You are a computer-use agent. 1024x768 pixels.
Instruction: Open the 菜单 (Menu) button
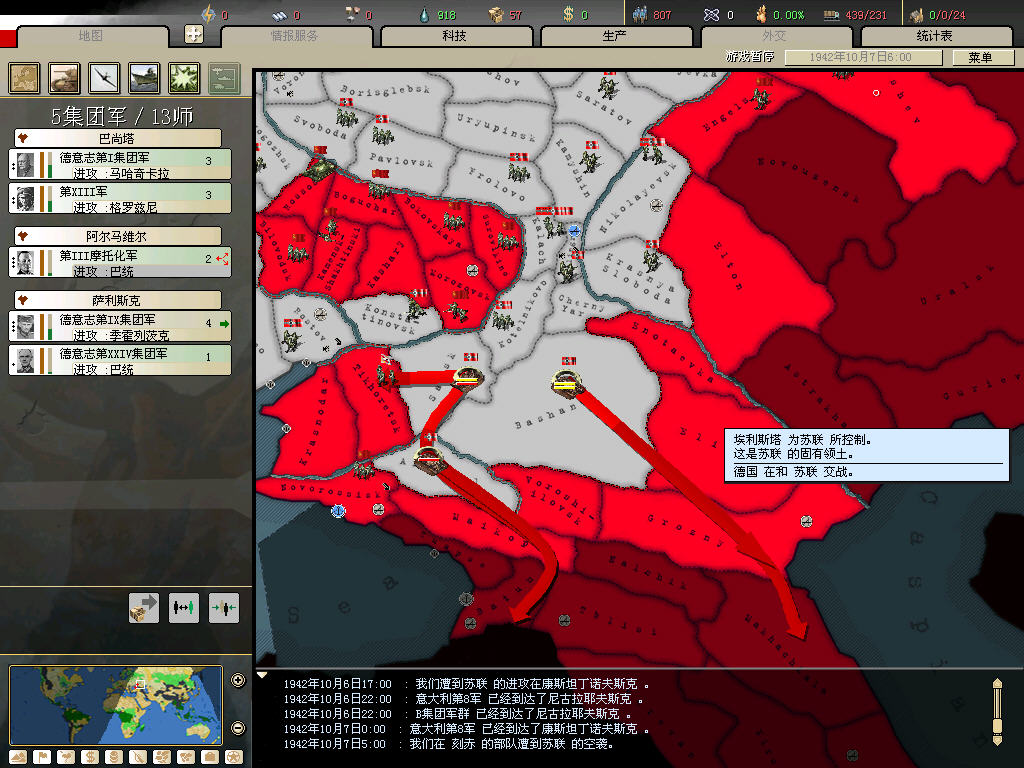click(x=980, y=57)
